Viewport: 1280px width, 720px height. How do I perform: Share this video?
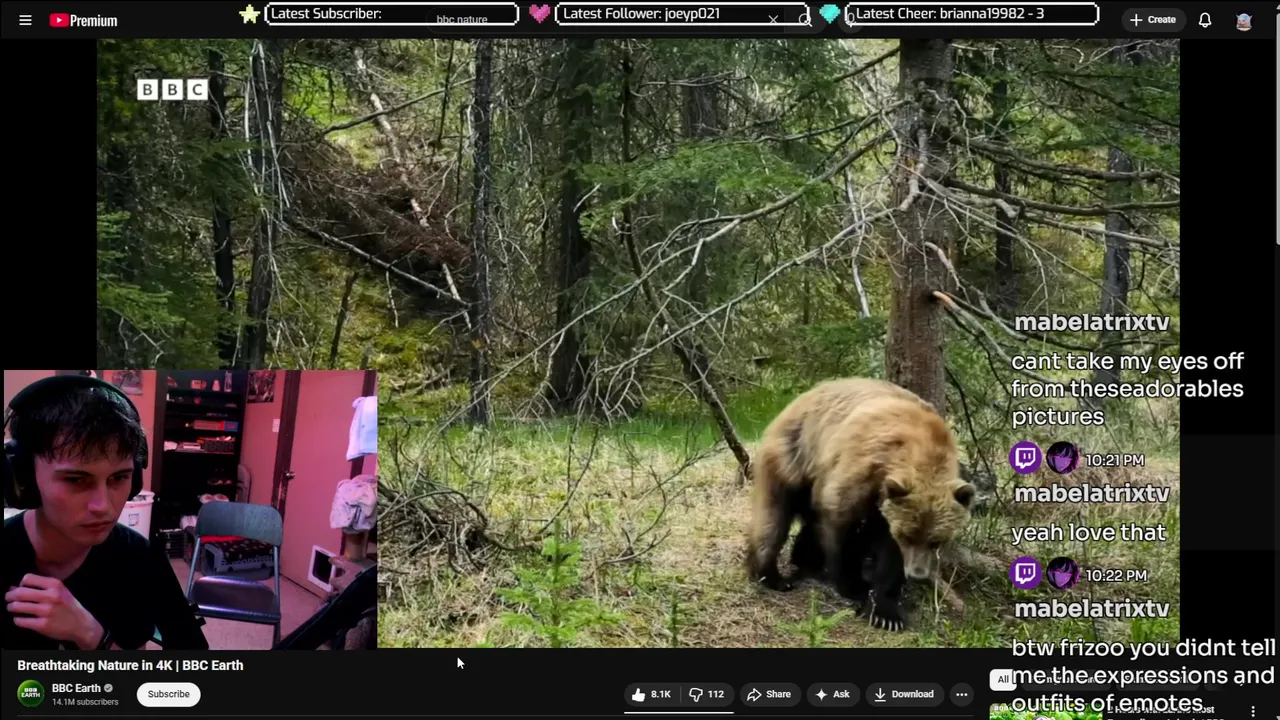769,694
